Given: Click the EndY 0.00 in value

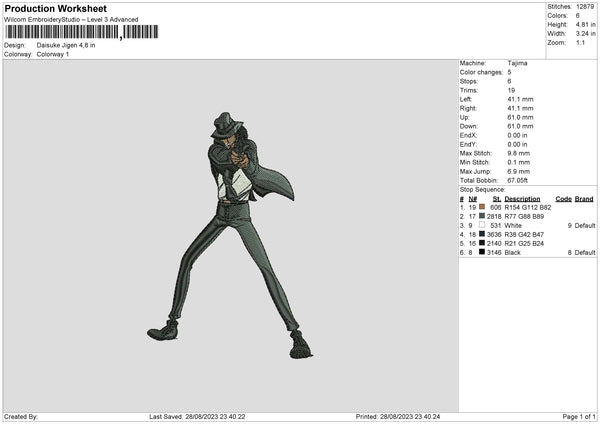Looking at the screenshot, I should tap(517, 145).
